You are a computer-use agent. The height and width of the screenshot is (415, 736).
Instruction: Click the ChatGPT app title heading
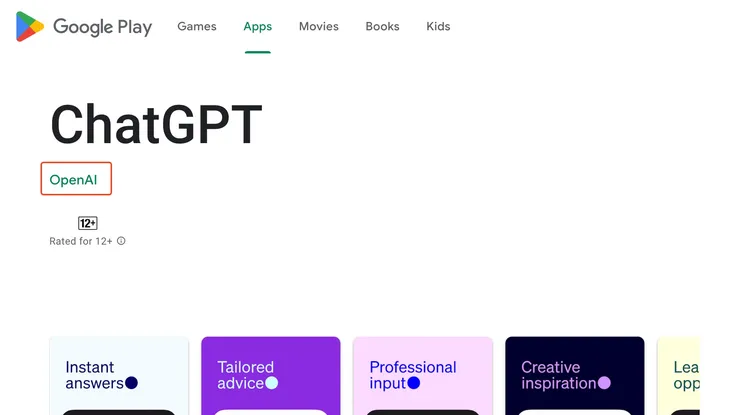click(x=156, y=125)
